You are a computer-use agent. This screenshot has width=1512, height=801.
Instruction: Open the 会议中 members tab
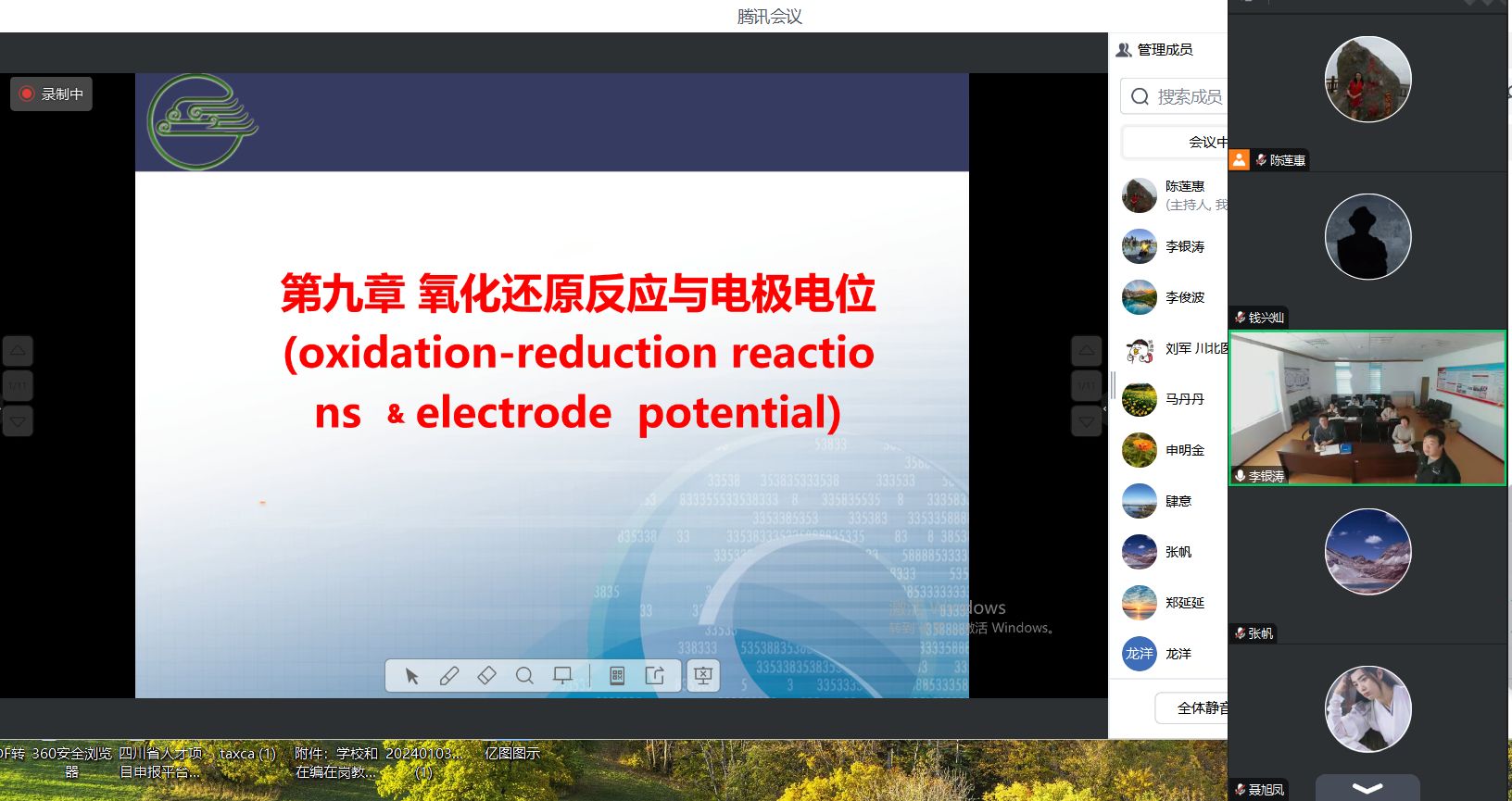[1205, 142]
